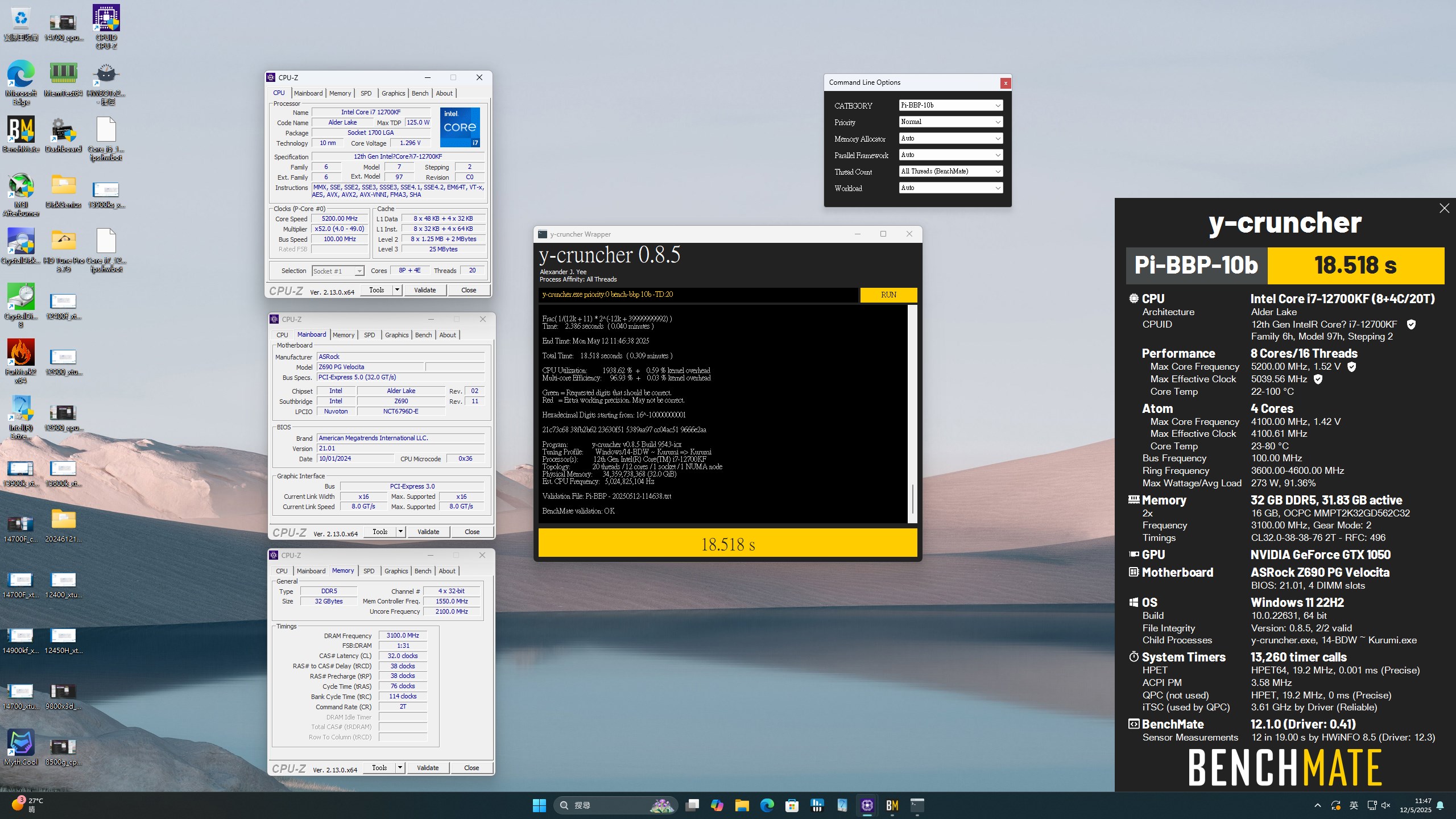Screen dimensions: 1456x819
Task: Open the 20246121 folder on the desktop
Action: coord(63,524)
